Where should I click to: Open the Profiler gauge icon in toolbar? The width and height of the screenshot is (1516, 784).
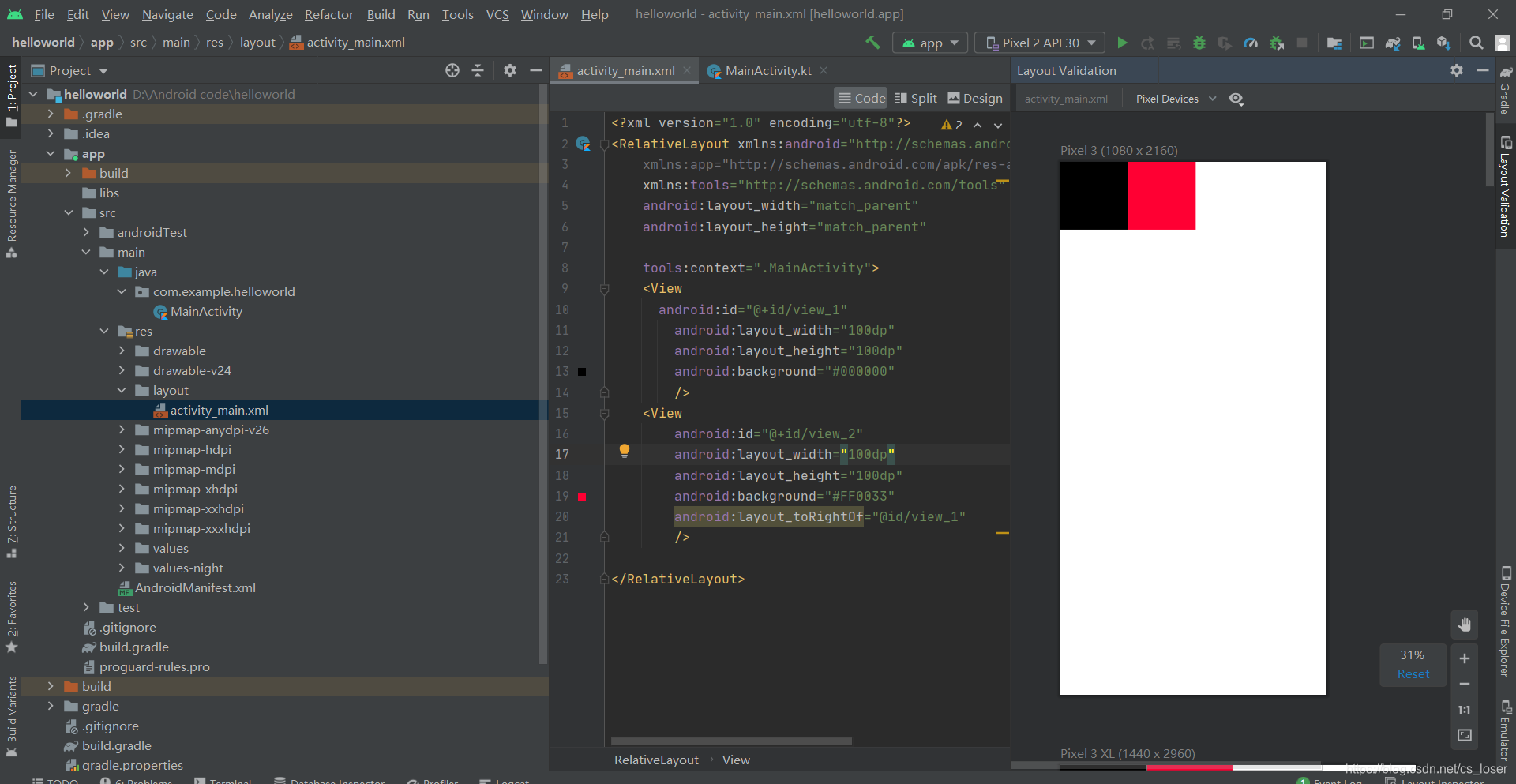[1251, 43]
